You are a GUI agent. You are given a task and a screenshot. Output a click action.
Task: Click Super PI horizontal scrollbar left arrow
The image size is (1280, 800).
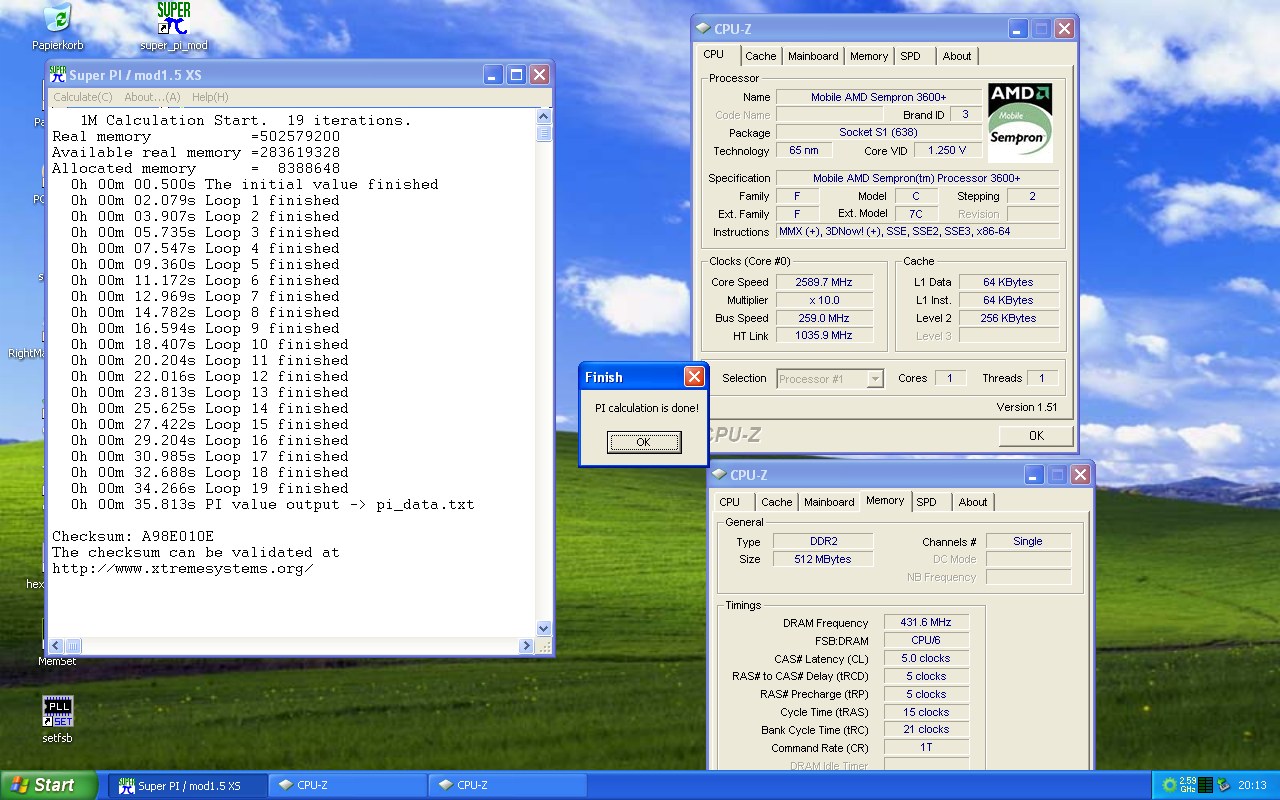56,646
